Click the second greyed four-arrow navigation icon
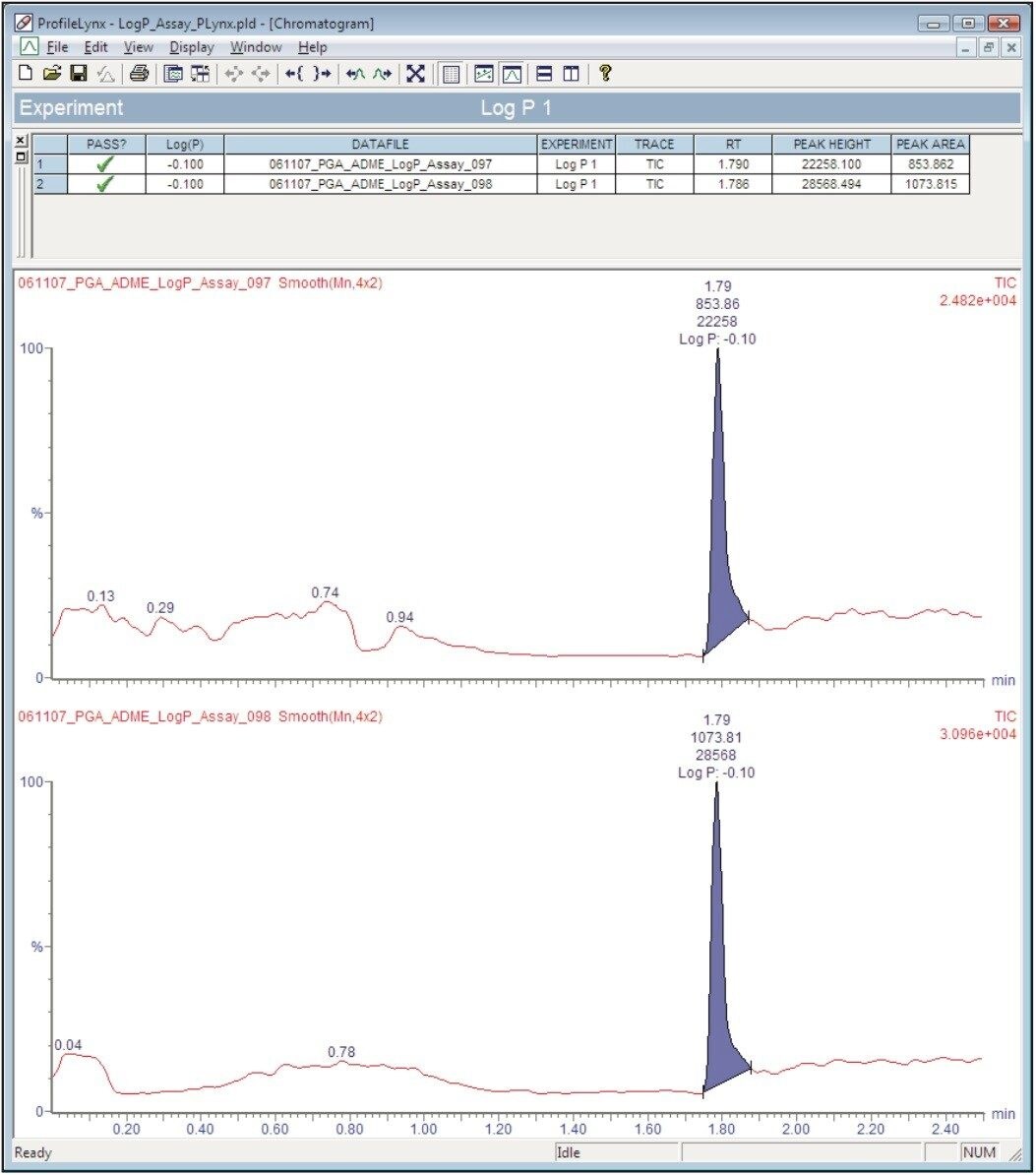This screenshot has width=1036, height=1175. click(x=261, y=74)
